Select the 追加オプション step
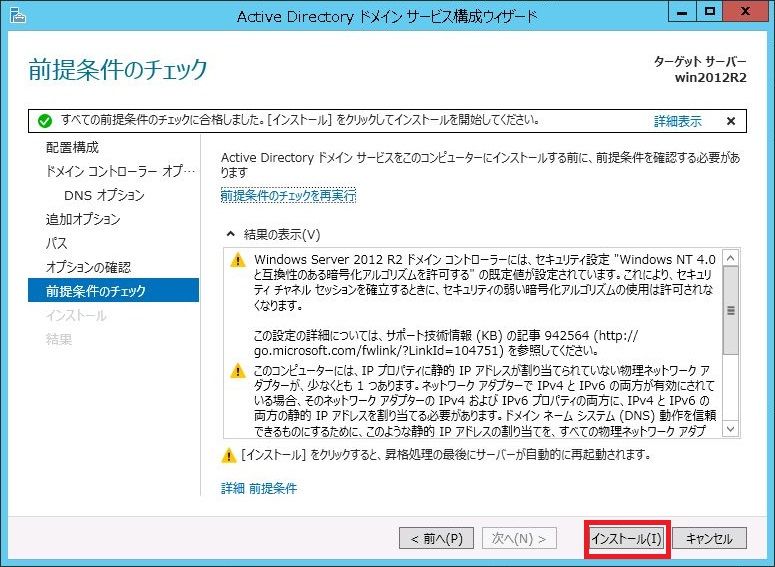This screenshot has width=775, height=567. tap(83, 219)
